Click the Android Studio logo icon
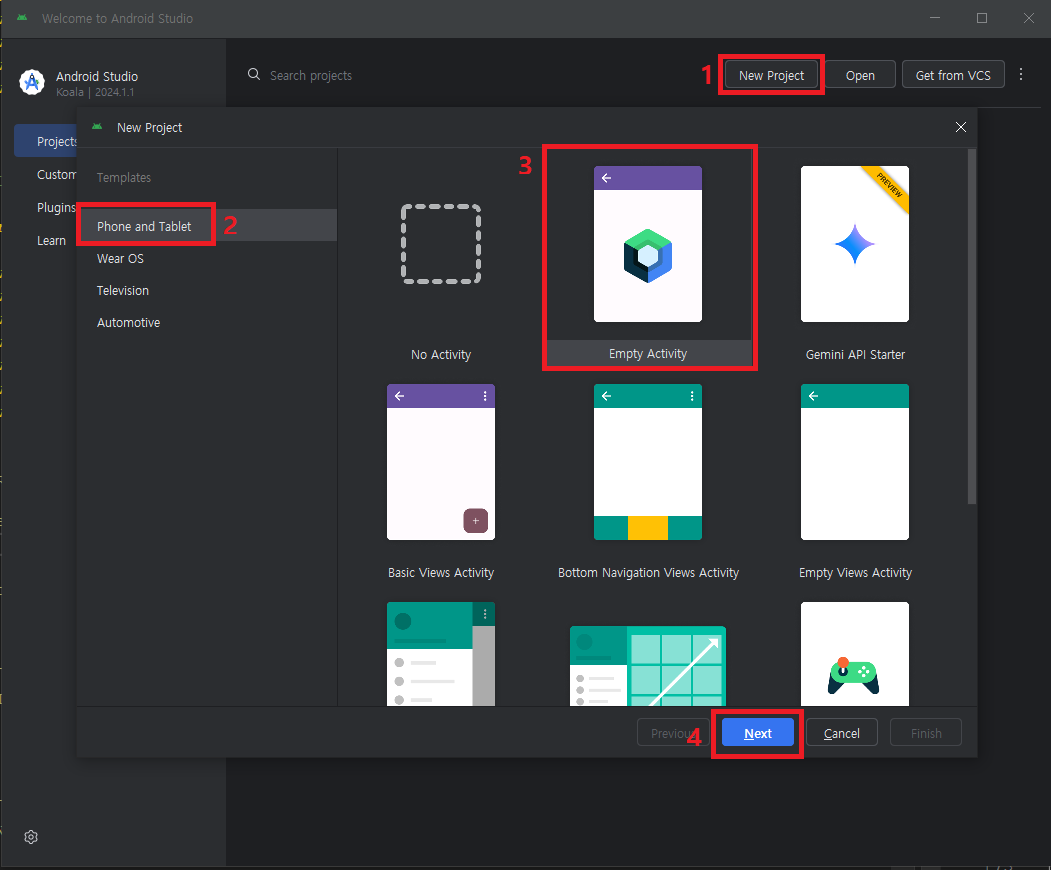1051x870 pixels. coord(32,82)
